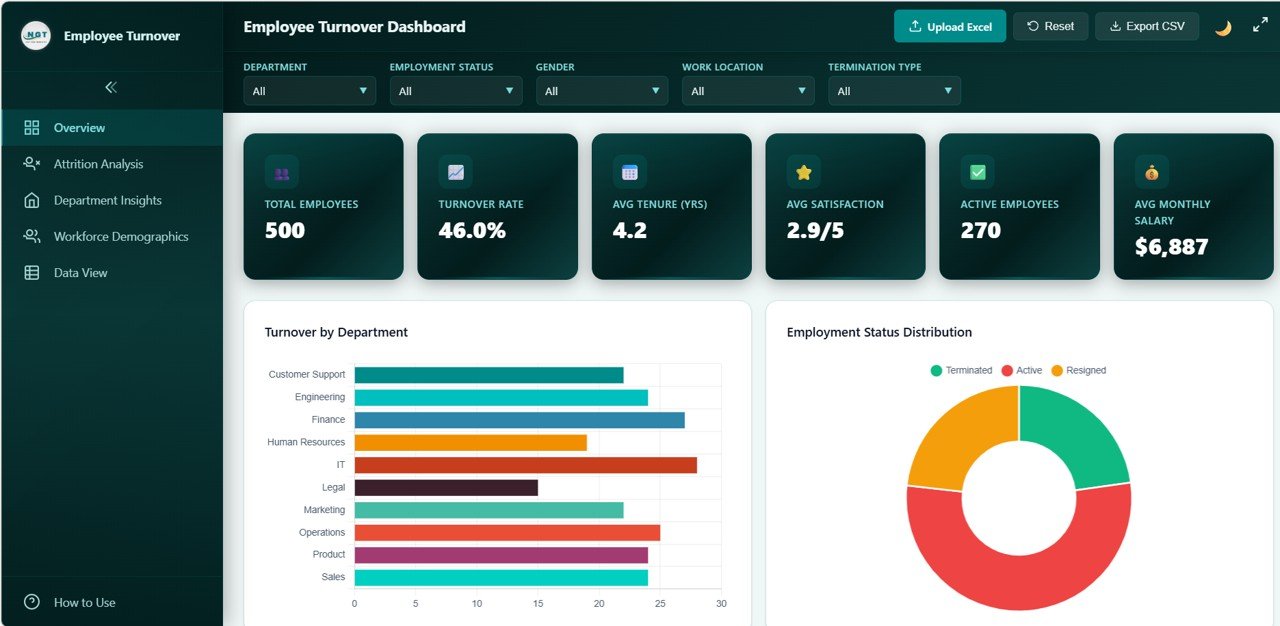Click the star icon on Avg Satisfaction card
1280x626 pixels.
[x=803, y=171]
